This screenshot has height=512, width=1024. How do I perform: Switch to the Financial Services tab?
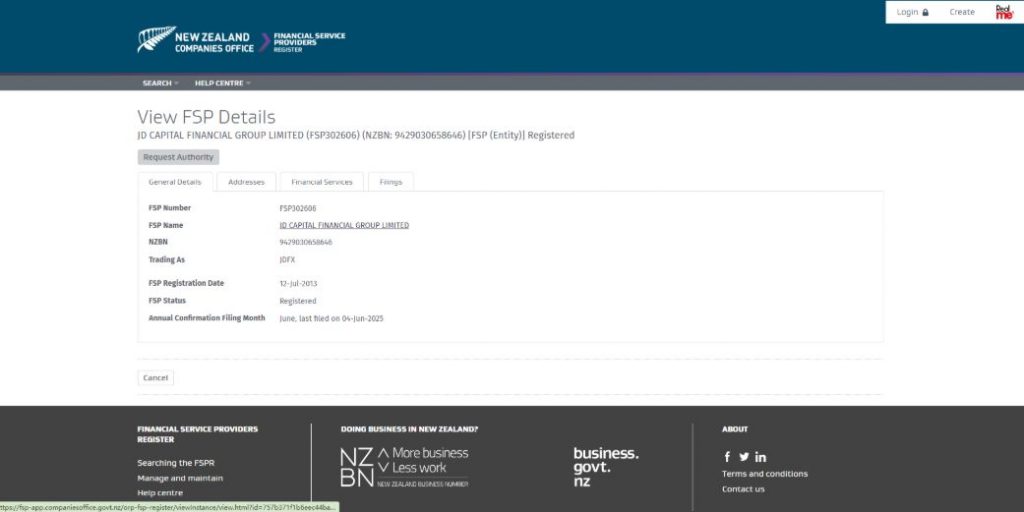(321, 182)
